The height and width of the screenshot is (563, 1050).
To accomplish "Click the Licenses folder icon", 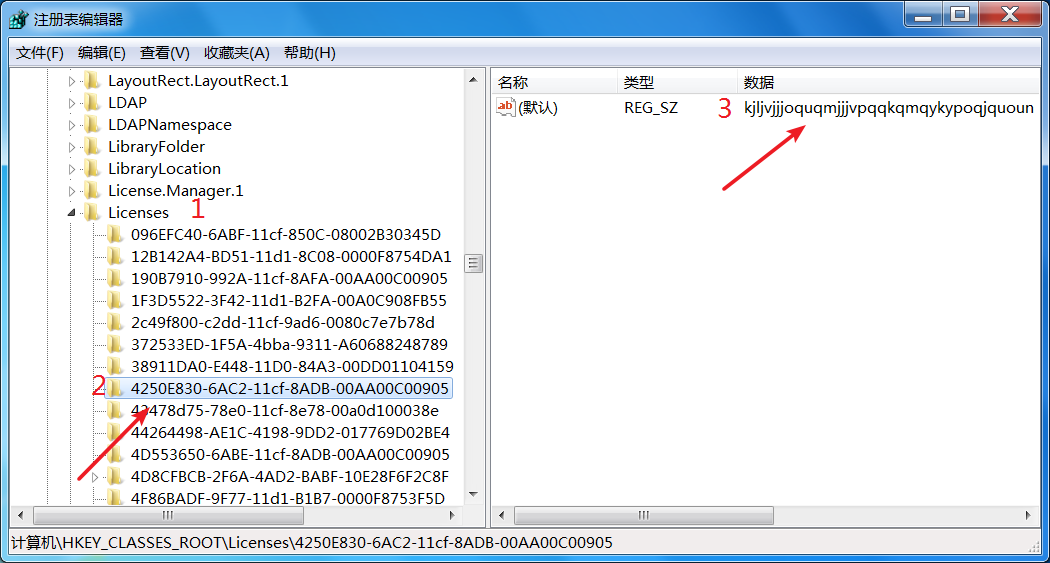I will pos(92,212).
